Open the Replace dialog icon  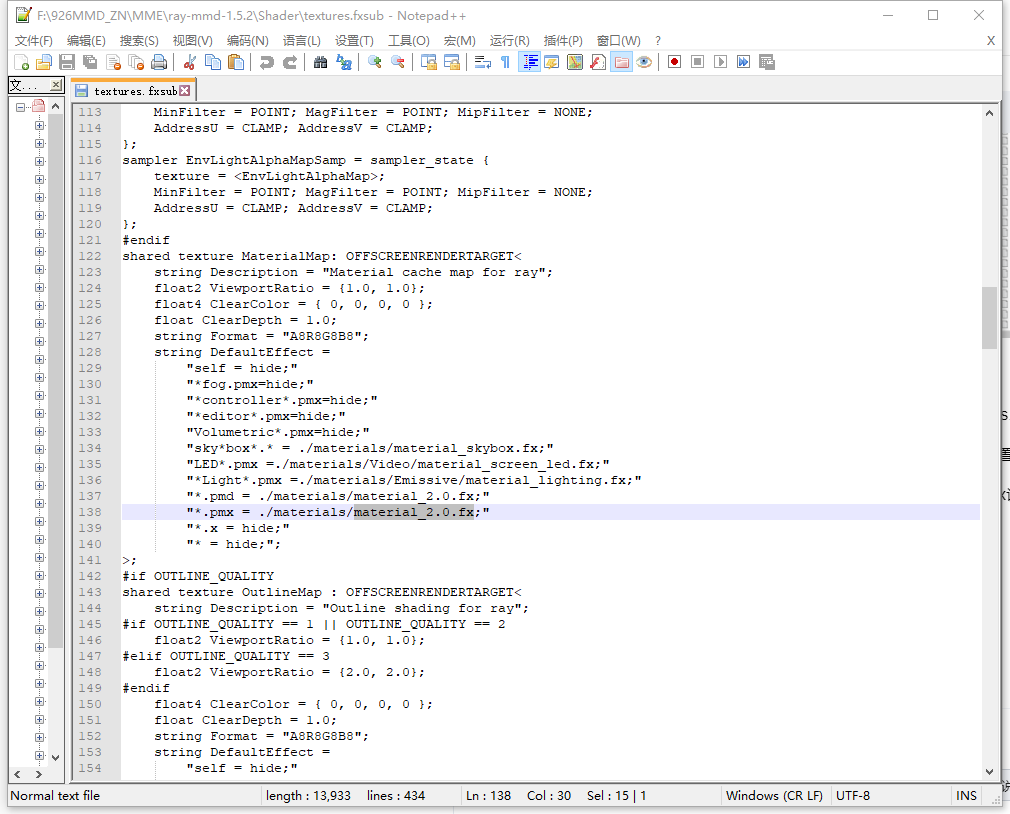point(344,62)
